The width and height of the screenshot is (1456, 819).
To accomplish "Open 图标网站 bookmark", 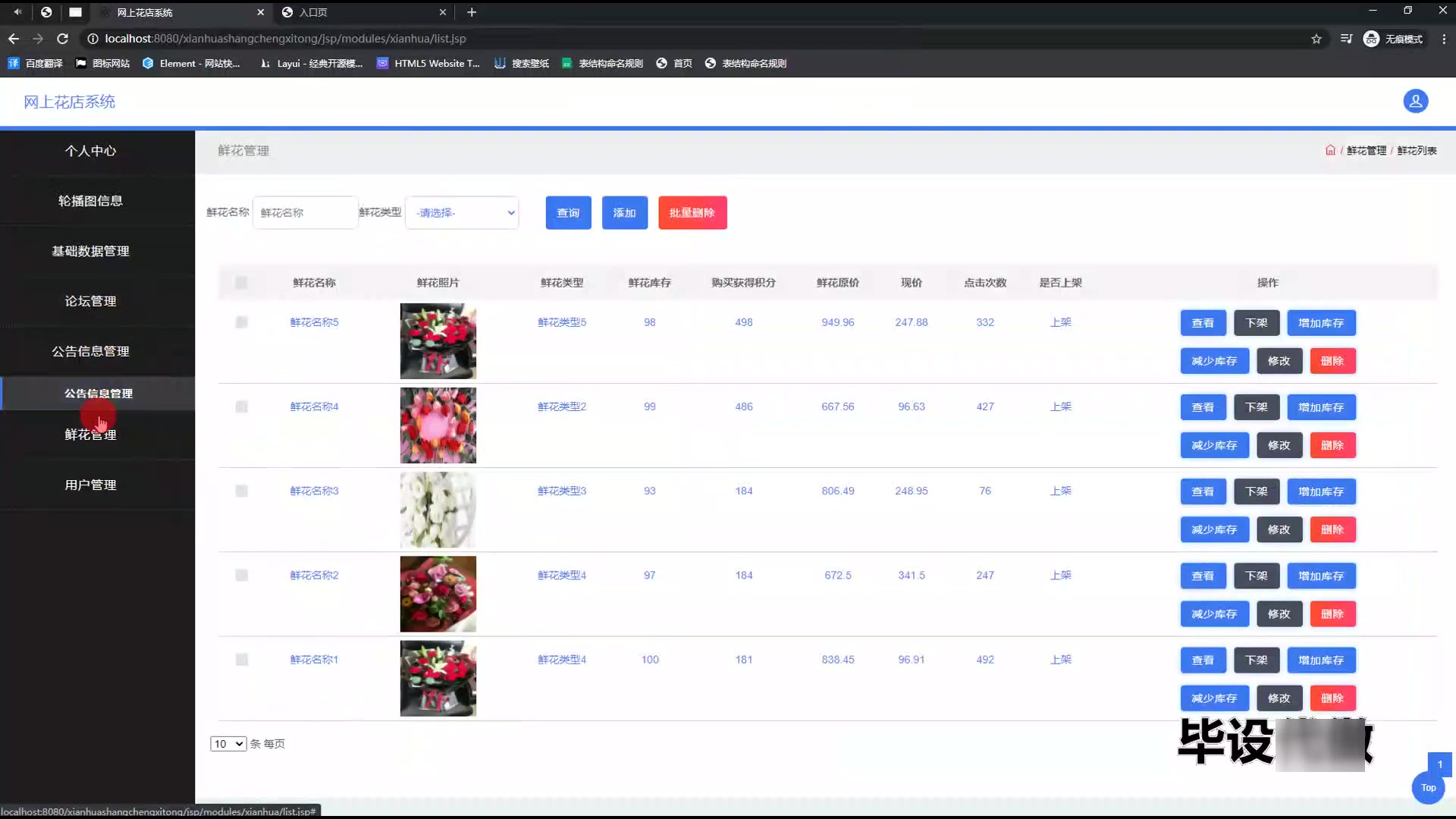I will pyautogui.click(x=103, y=64).
